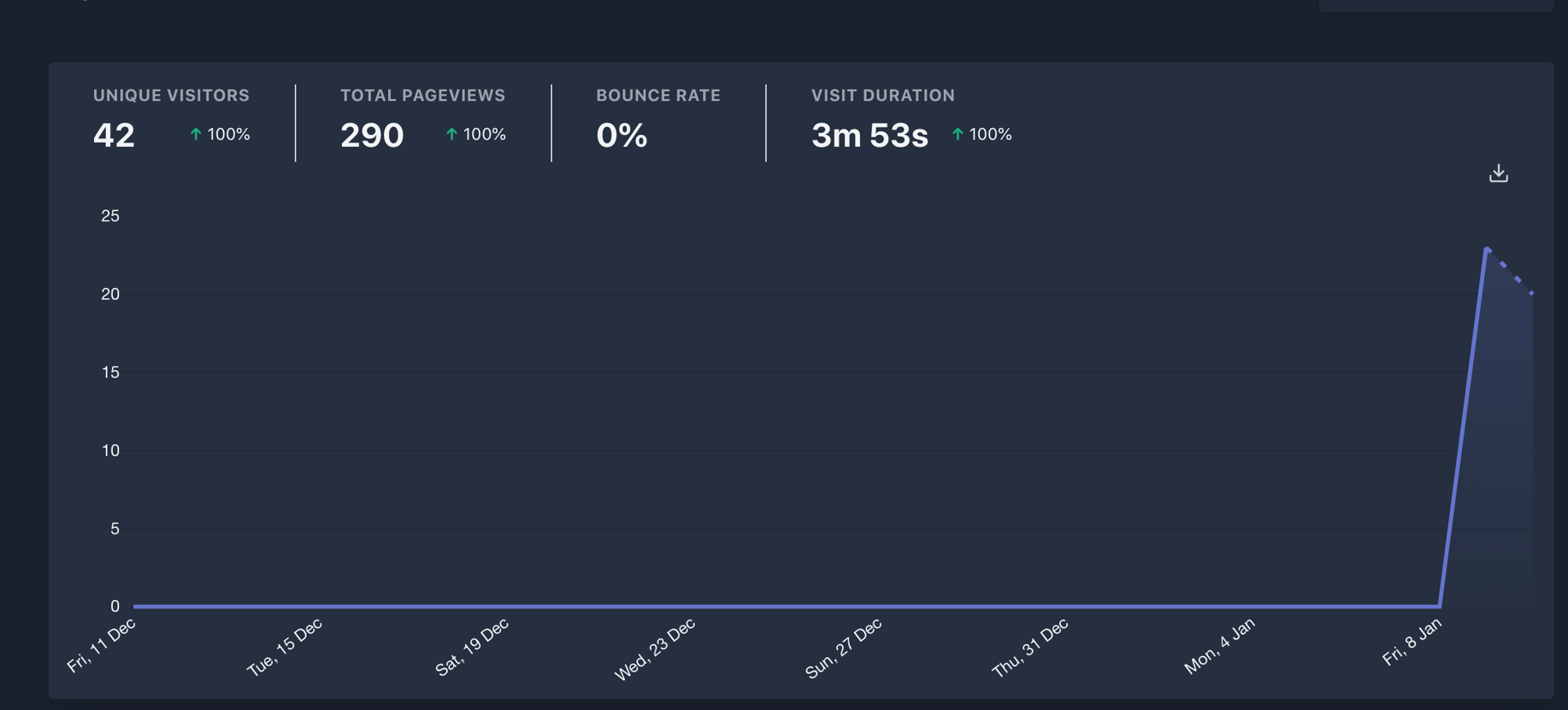Click the 42 unique visitors value
Screen dimensions: 1568x710
(114, 136)
